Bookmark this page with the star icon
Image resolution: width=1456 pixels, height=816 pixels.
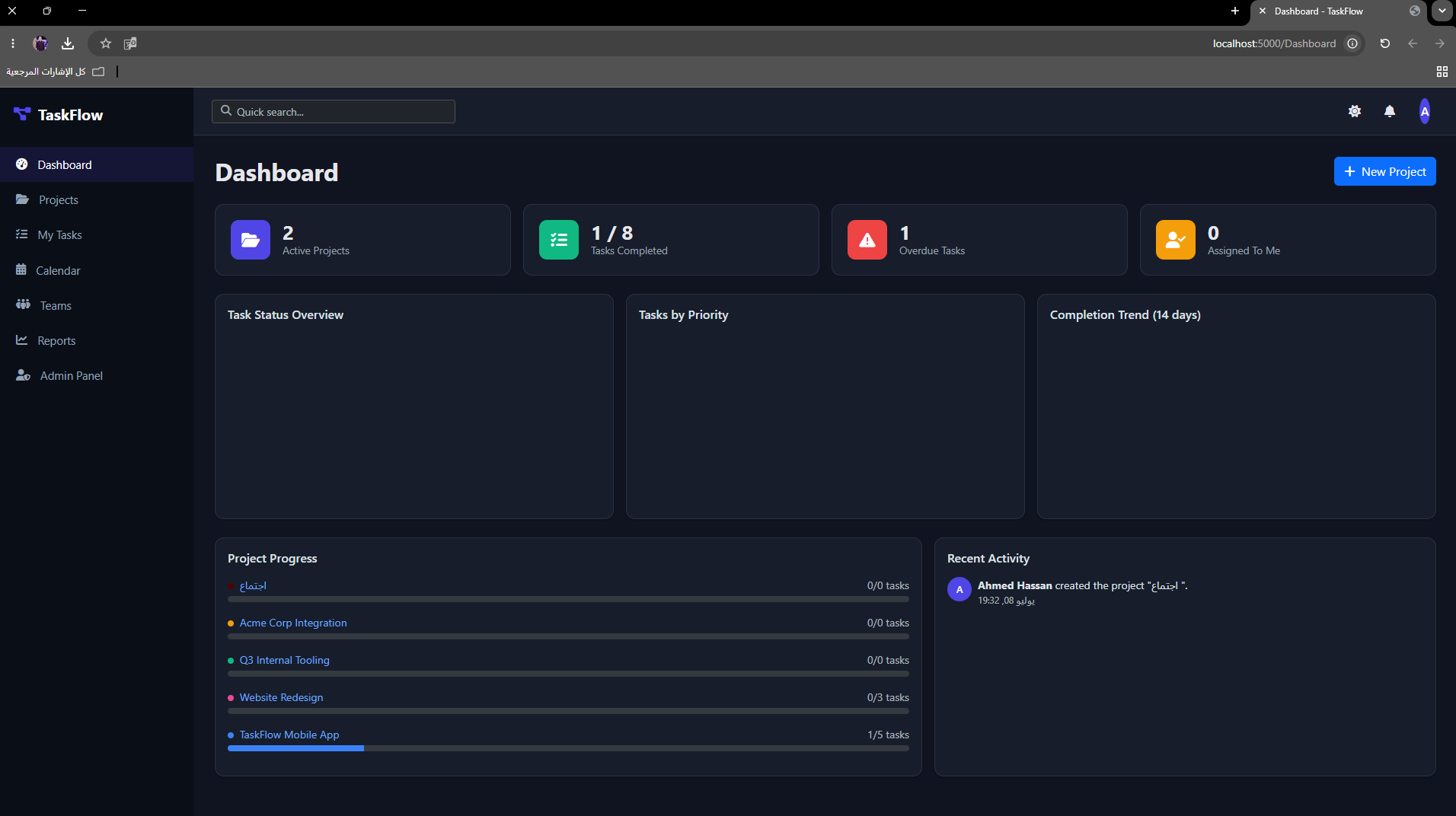pos(106,43)
